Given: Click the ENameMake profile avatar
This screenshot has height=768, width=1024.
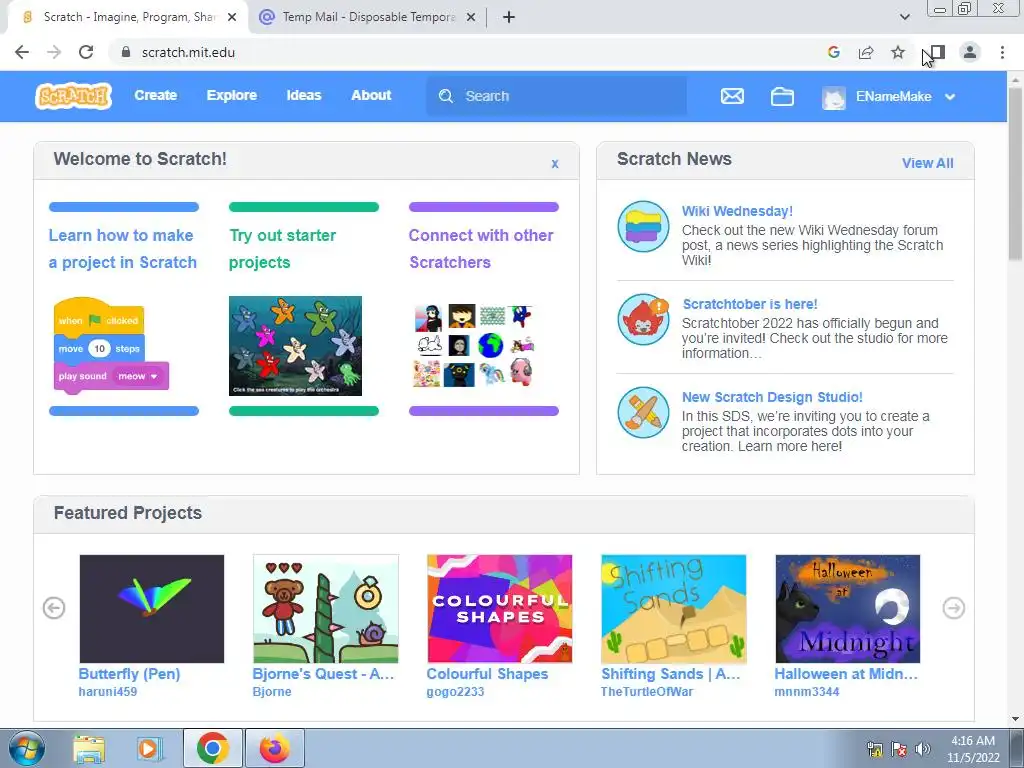Looking at the screenshot, I should pyautogui.click(x=834, y=97).
